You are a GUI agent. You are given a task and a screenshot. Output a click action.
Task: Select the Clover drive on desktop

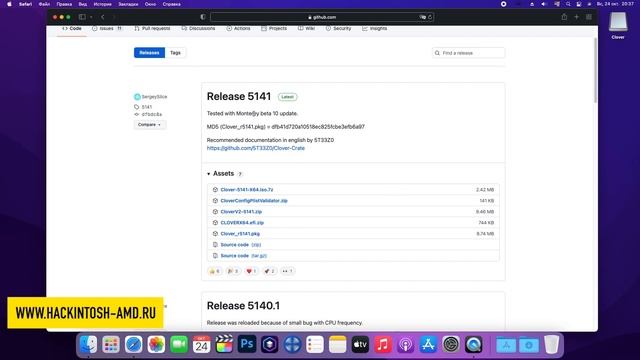pos(618,25)
